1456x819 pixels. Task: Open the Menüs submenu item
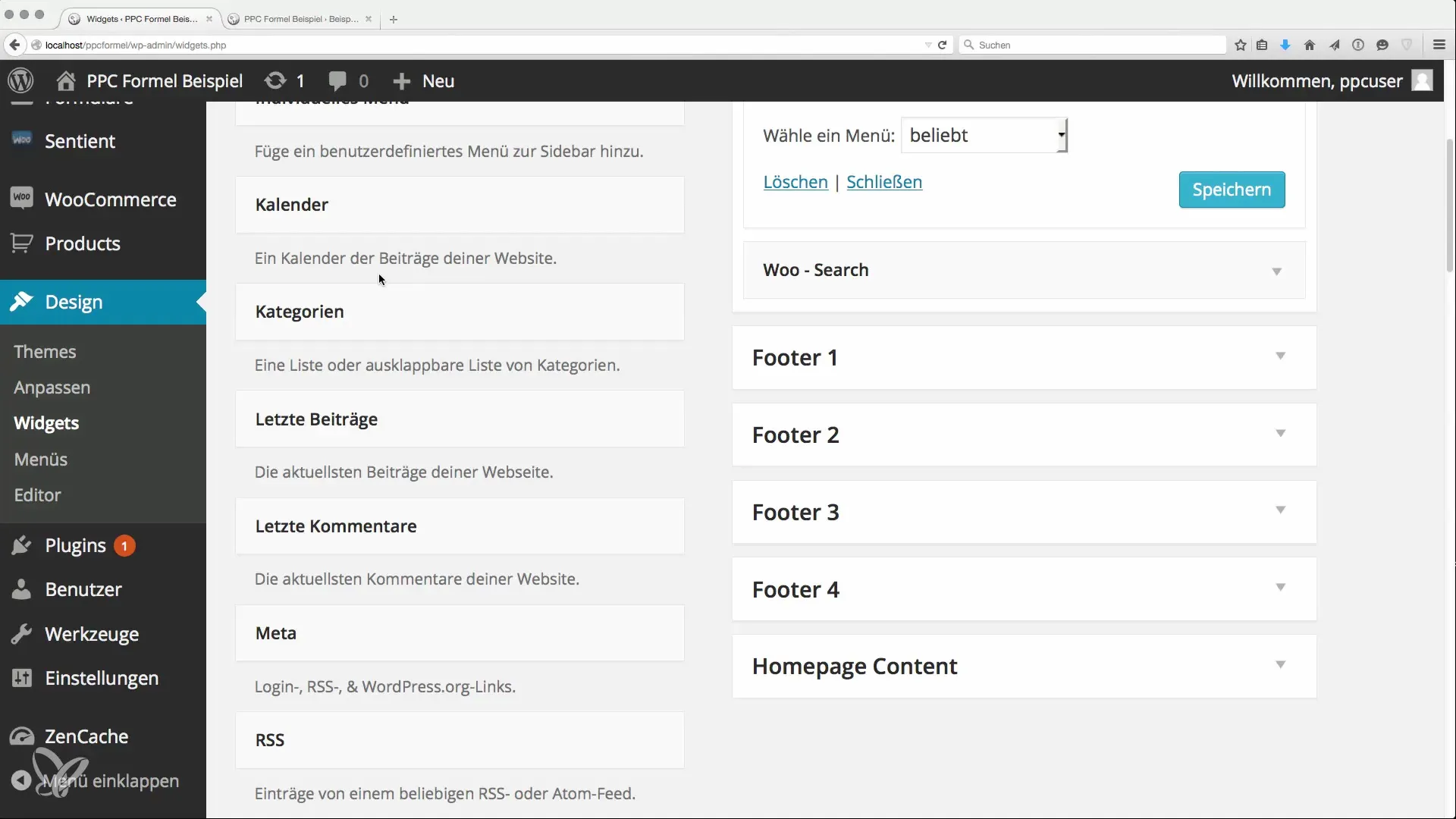click(40, 459)
